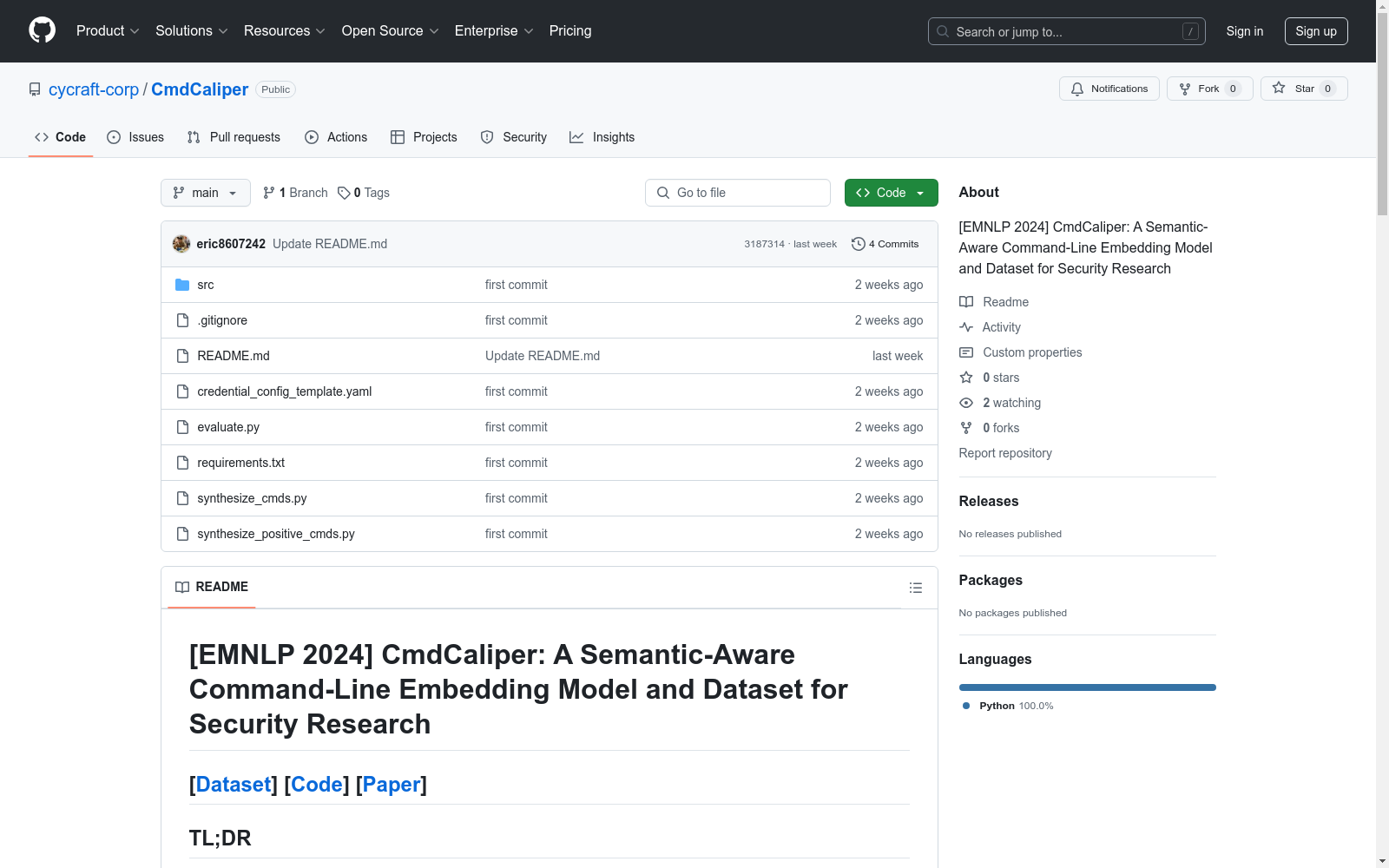The image size is (1389, 868).
Task: Click the Python language bar
Action: point(1088,687)
